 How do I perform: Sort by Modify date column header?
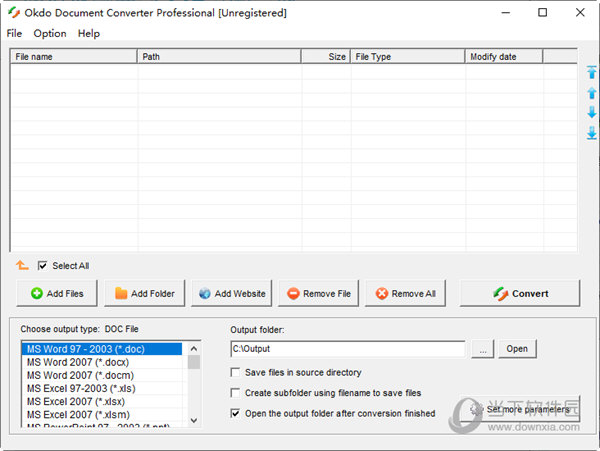(504, 57)
